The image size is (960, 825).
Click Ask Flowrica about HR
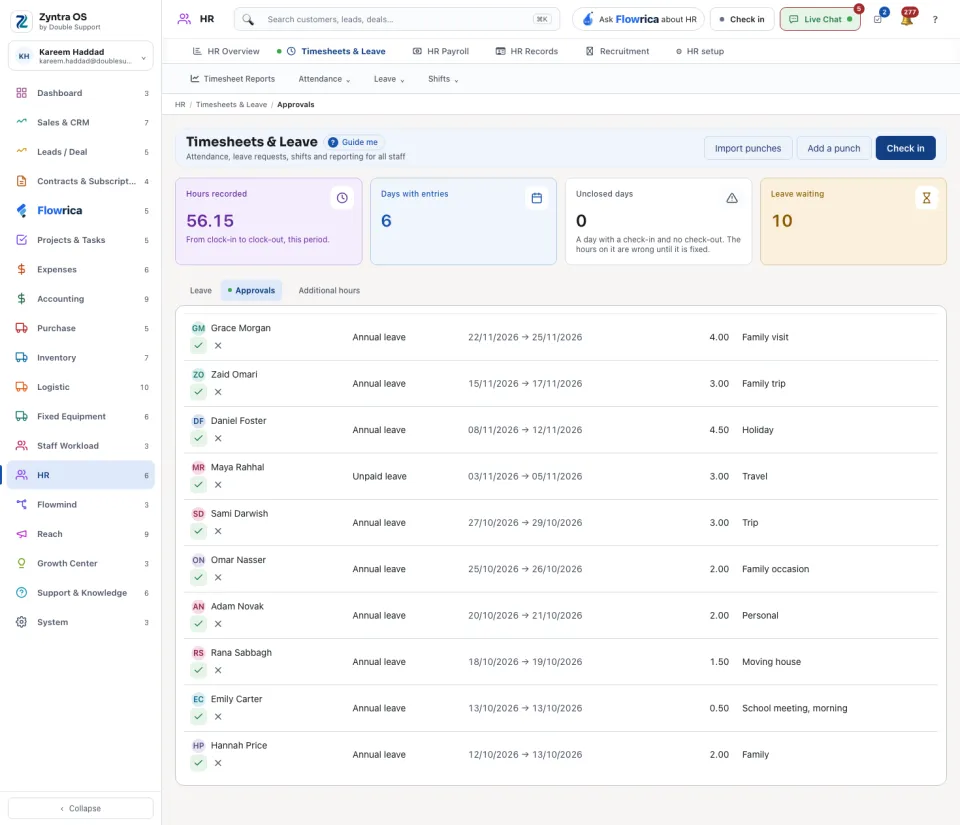[639, 20]
